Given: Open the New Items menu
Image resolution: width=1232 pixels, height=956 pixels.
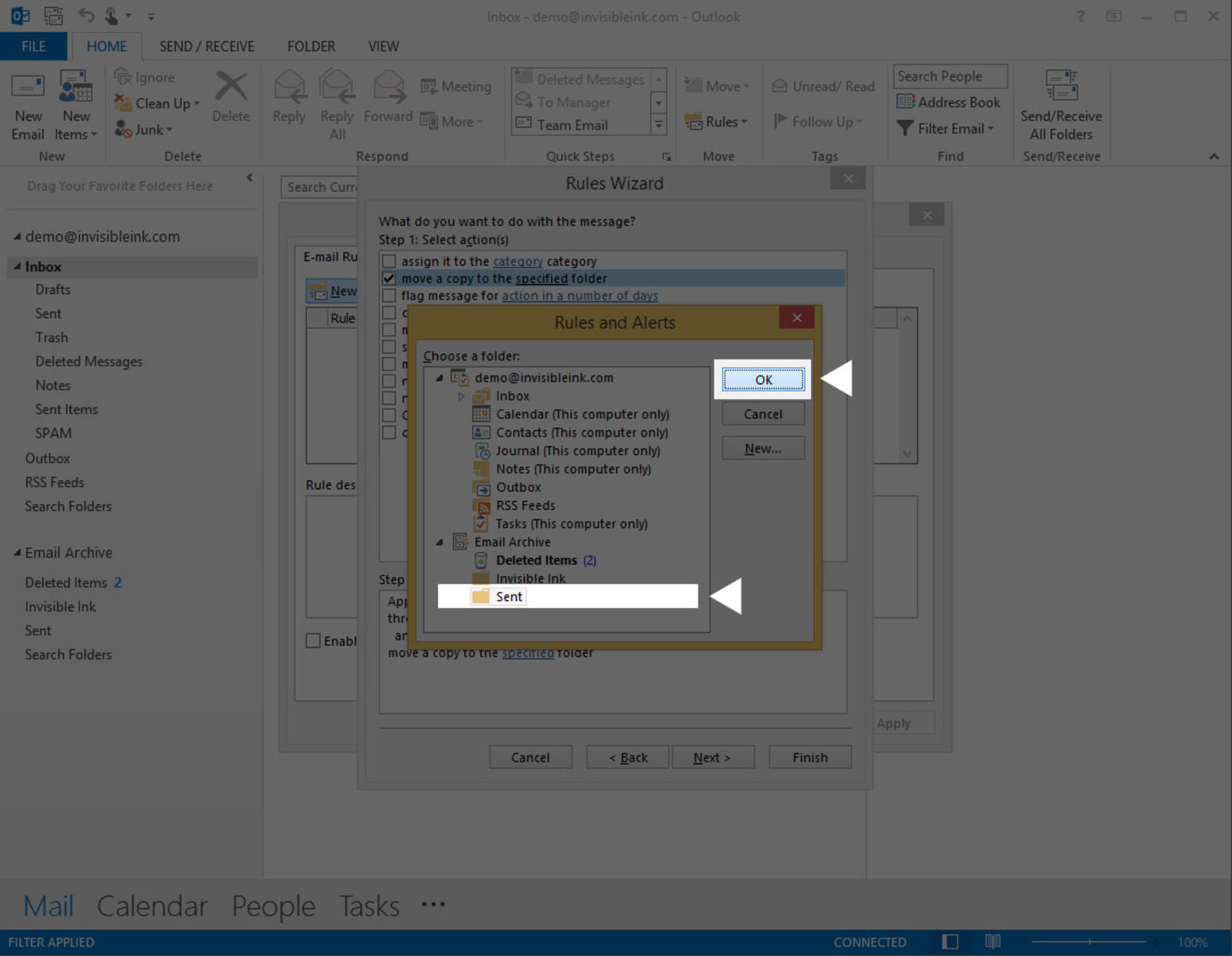Looking at the screenshot, I should pos(76,105).
